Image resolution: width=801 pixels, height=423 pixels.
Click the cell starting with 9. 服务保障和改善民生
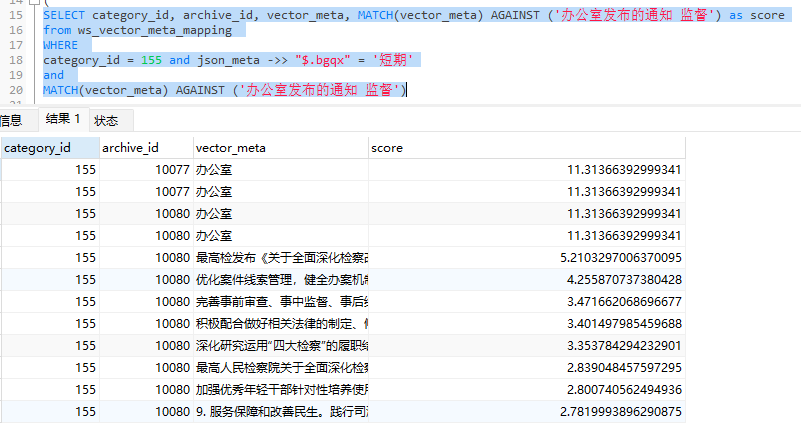click(x=280, y=411)
